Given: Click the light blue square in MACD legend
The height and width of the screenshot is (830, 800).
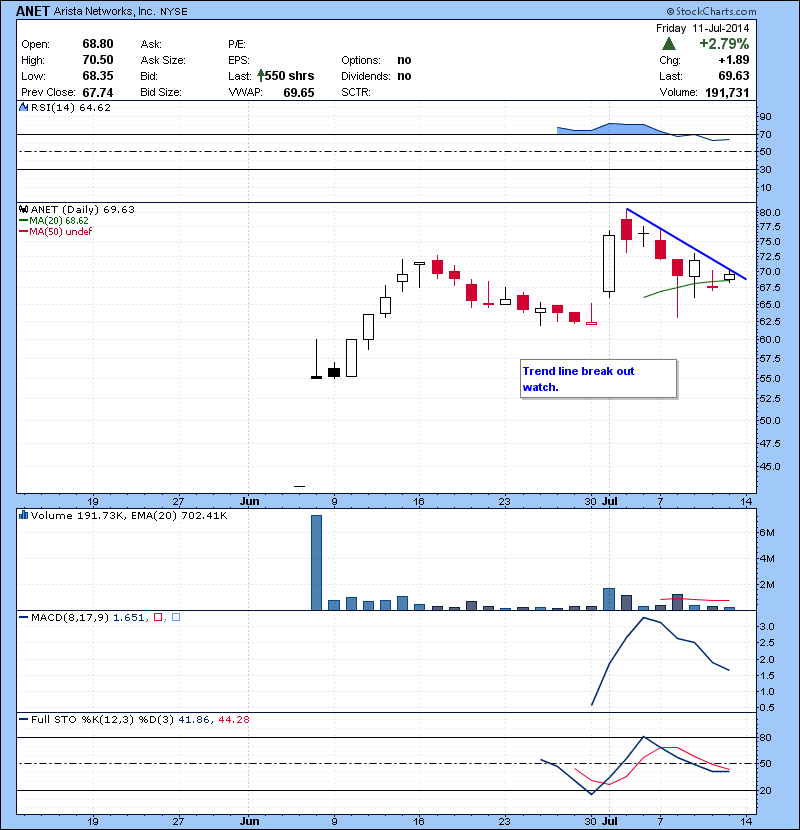Looking at the screenshot, I should tap(176, 617).
